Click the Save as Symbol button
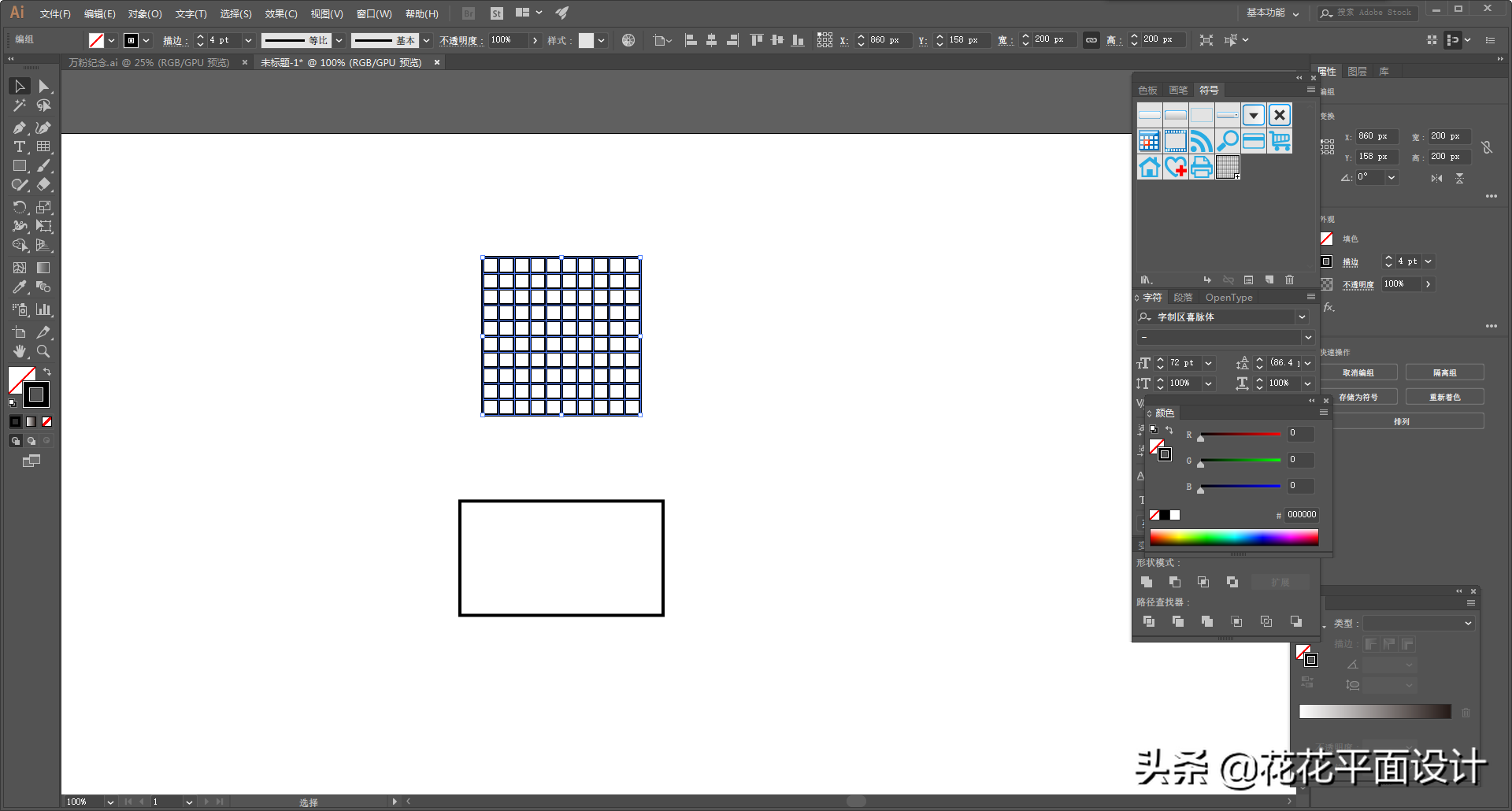1512x811 pixels. [1358, 397]
